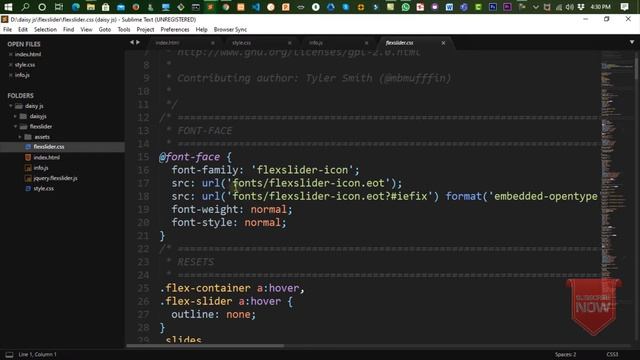This screenshot has width=640, height=360.
Task: Open the Windows Start menu
Action: (x=8, y=7)
